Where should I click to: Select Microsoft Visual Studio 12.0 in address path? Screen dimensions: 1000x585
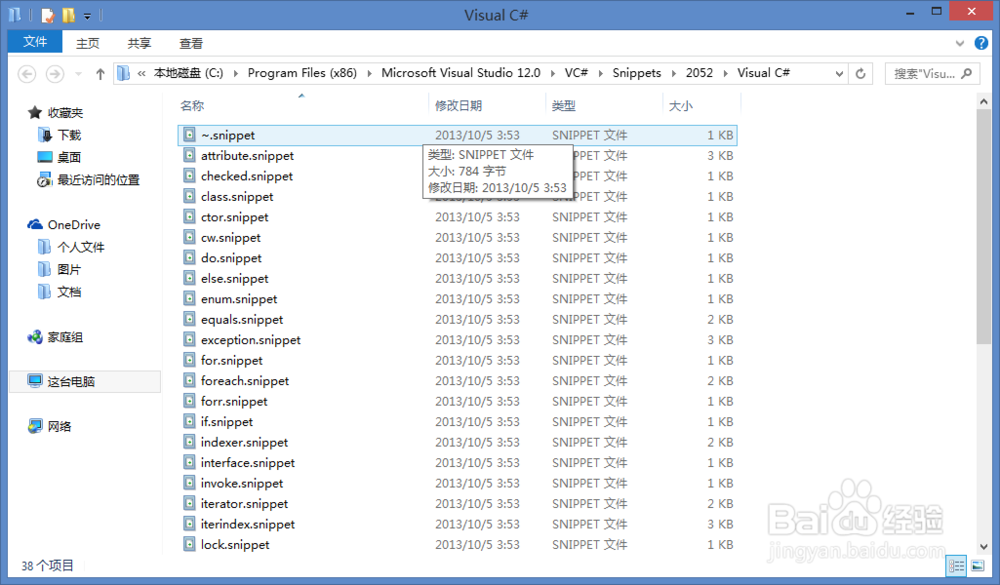(x=460, y=73)
